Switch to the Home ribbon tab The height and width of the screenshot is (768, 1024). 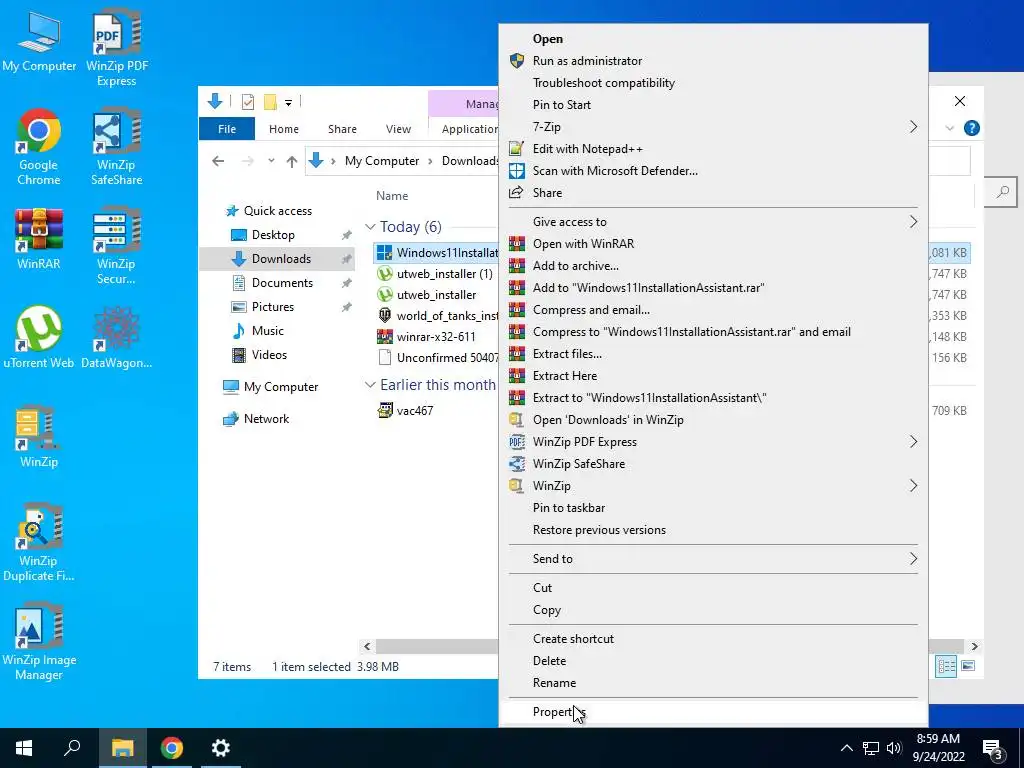click(x=283, y=129)
